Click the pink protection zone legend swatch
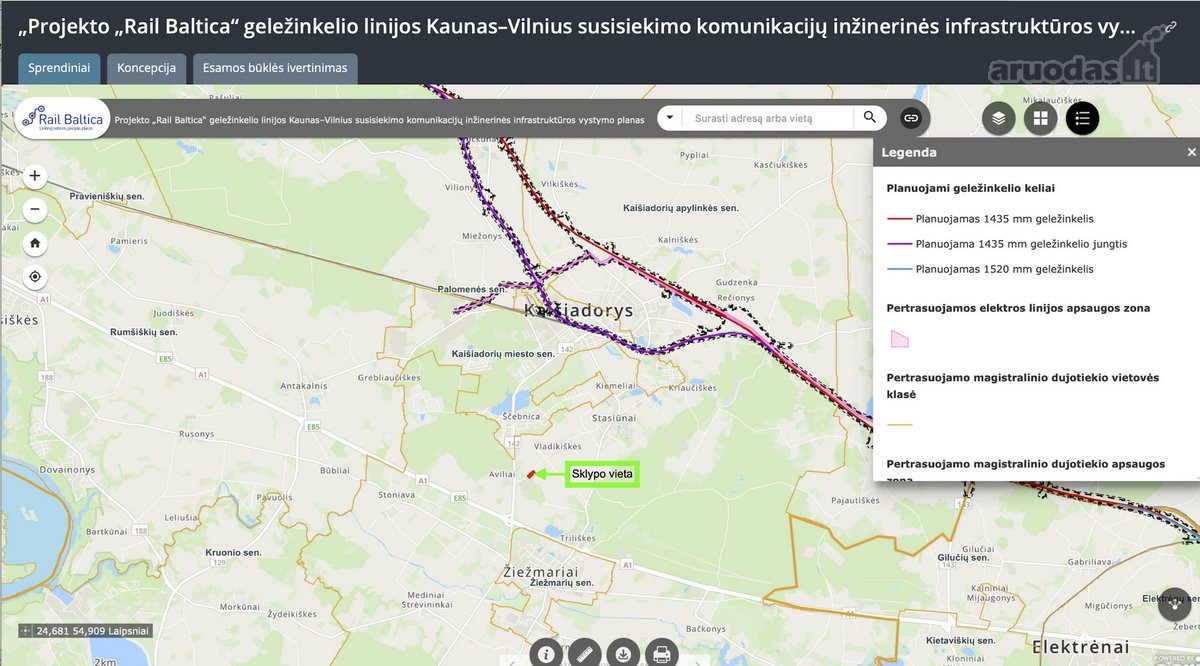Image resolution: width=1200 pixels, height=666 pixels. (900, 338)
